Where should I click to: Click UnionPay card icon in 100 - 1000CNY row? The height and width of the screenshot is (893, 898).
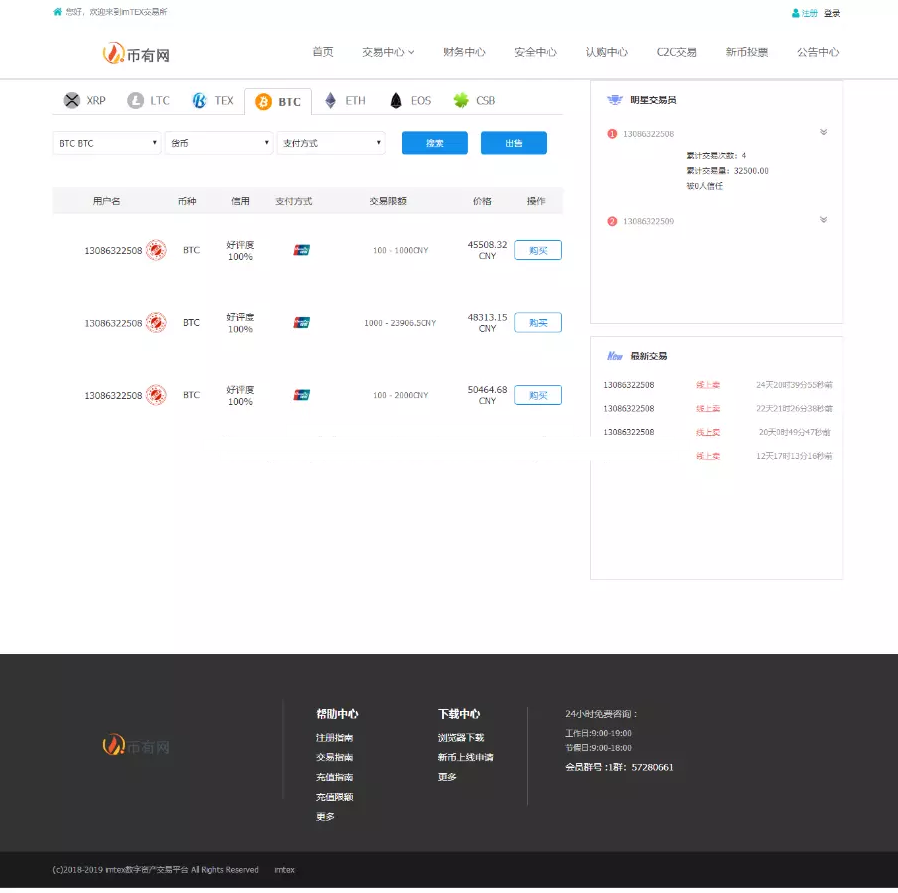point(301,250)
